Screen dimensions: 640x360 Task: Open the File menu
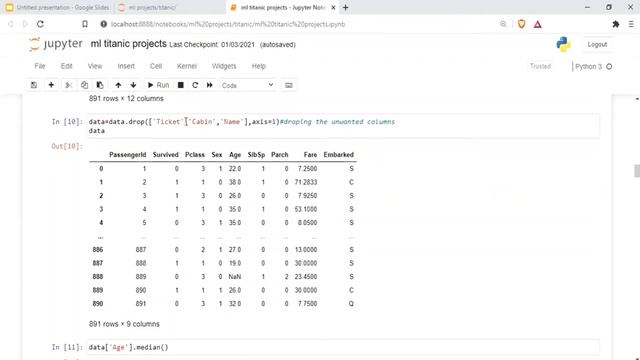click(x=40, y=66)
